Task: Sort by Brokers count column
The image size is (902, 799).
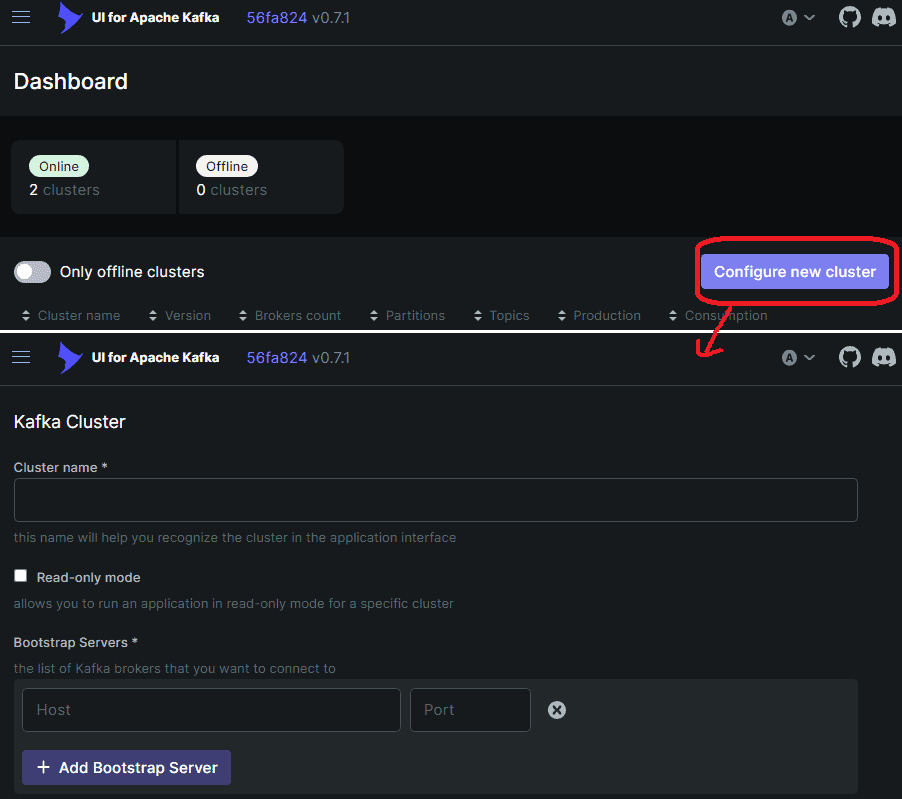Action: coord(290,315)
